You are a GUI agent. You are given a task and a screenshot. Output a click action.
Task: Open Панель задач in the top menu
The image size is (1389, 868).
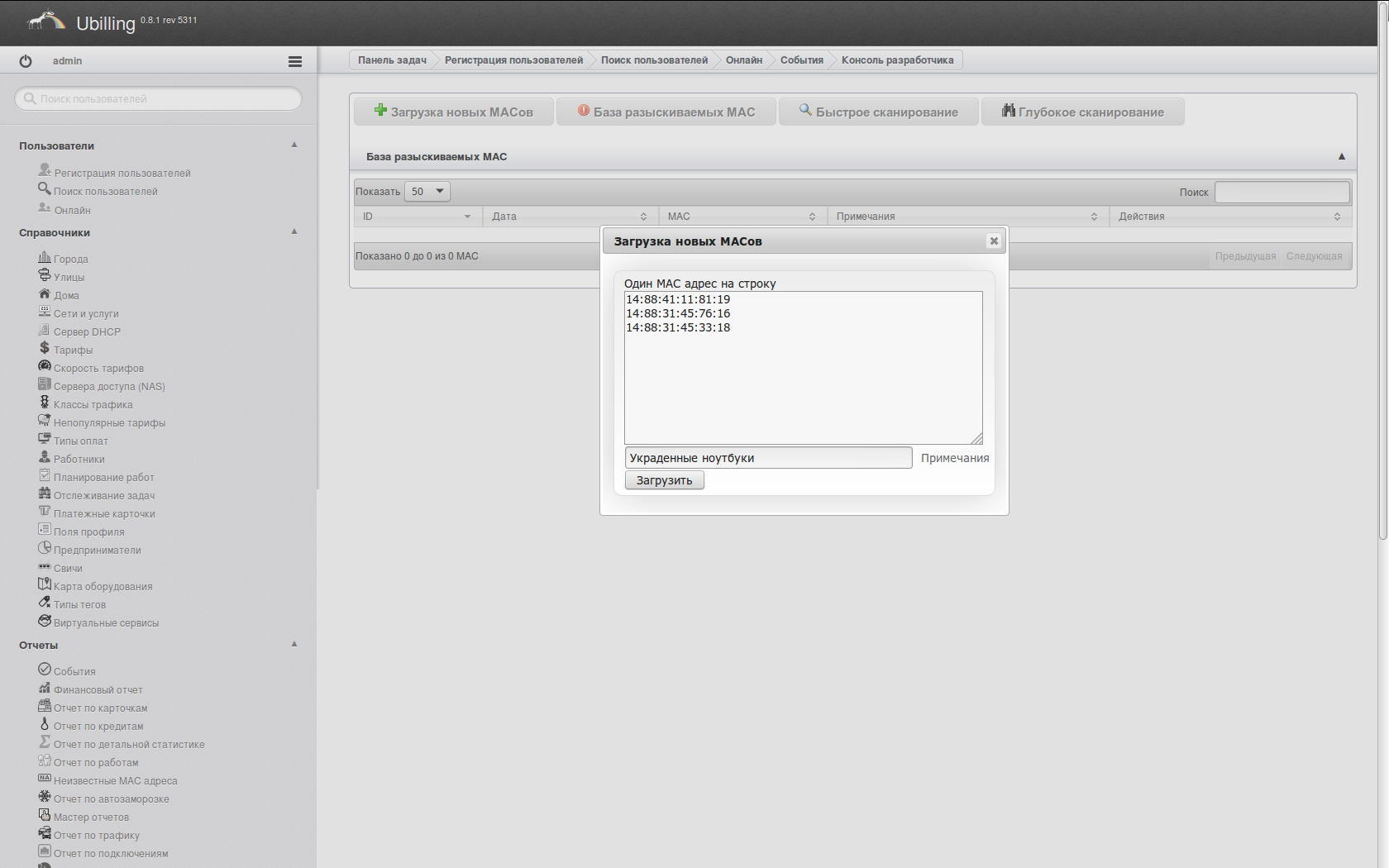coord(392,60)
